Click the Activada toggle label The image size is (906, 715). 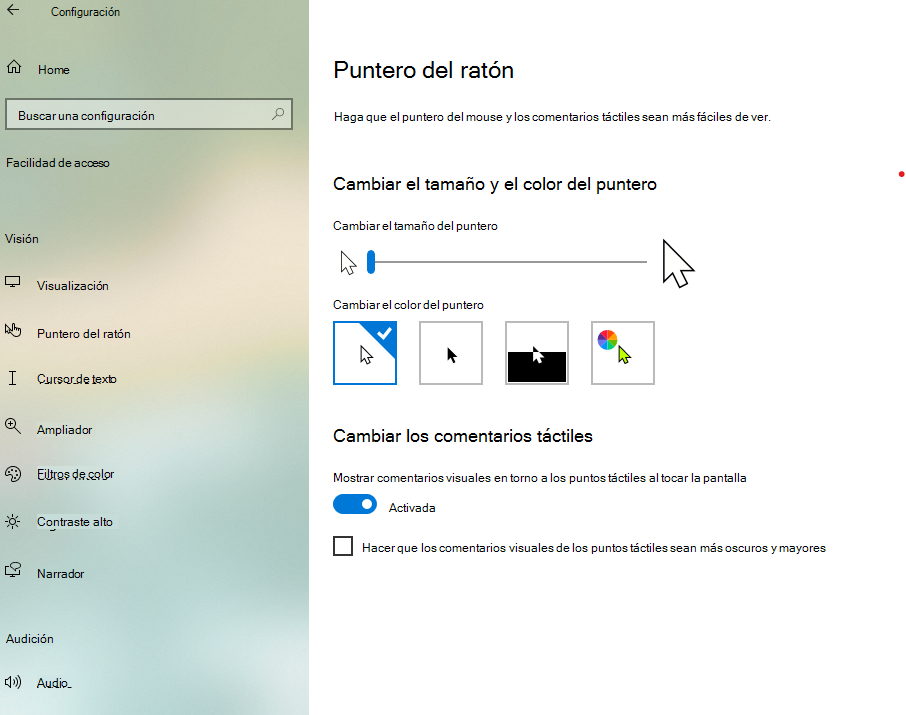[412, 508]
